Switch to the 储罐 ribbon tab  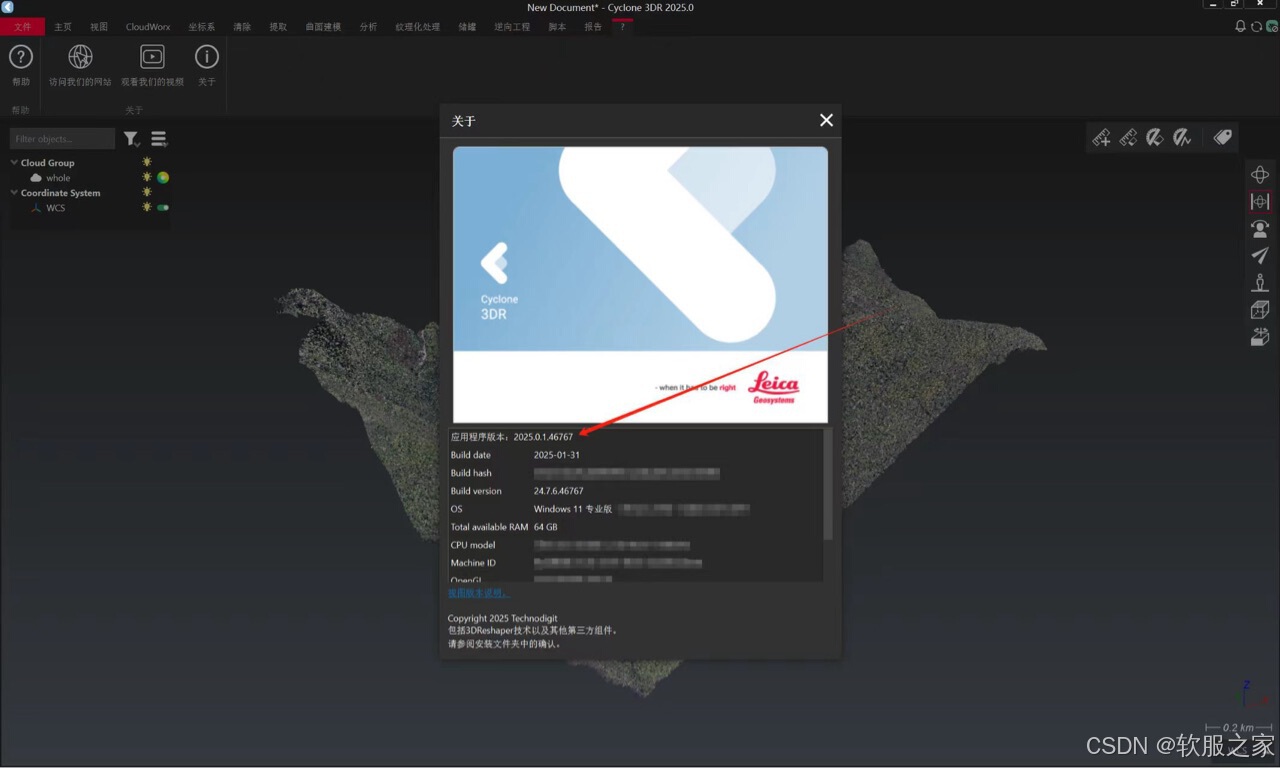pyautogui.click(x=467, y=27)
